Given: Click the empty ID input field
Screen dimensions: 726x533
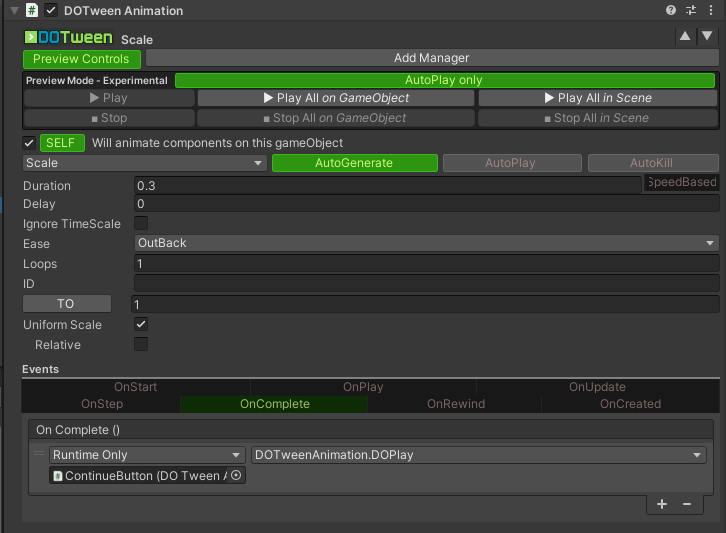Looking at the screenshot, I should pos(426,283).
